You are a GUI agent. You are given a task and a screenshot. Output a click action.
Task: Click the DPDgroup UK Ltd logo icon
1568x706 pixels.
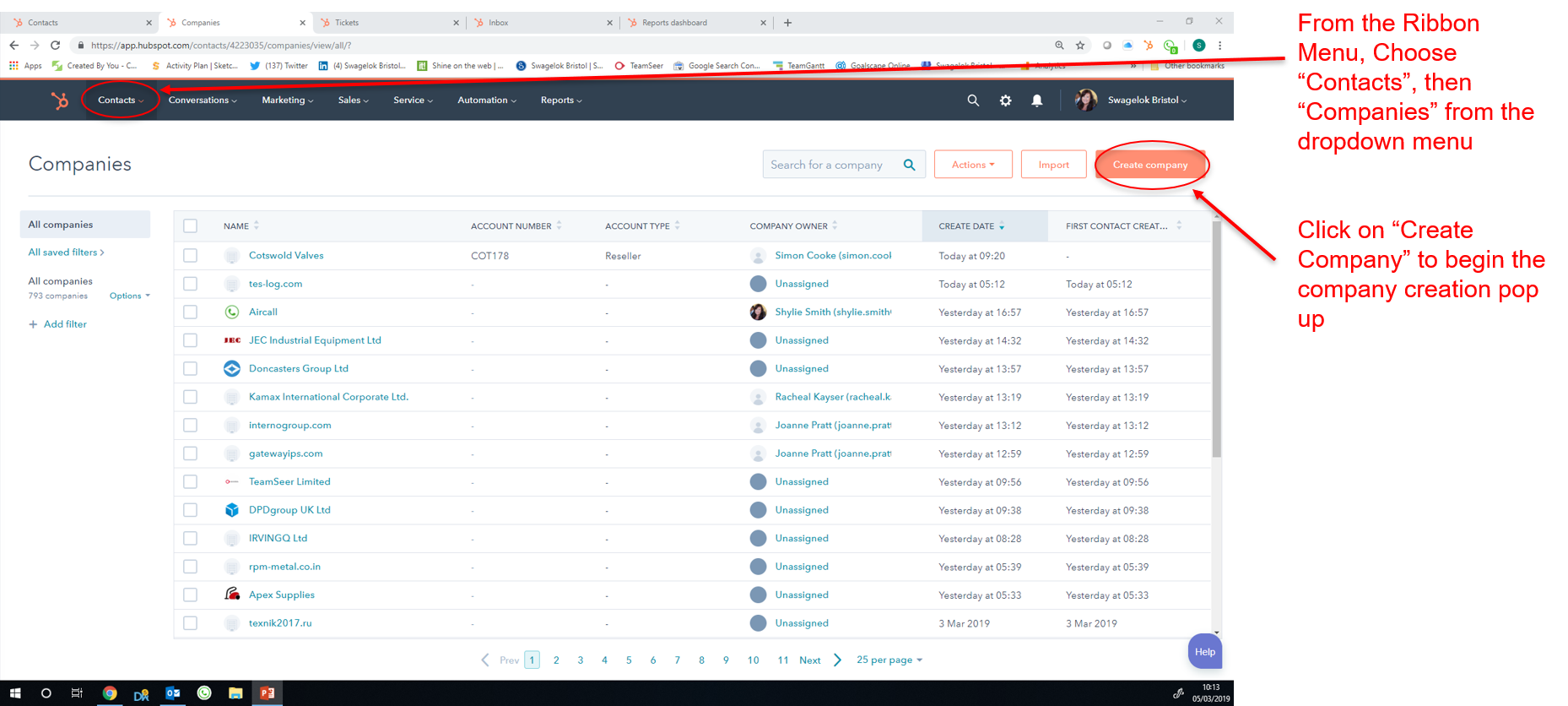pos(232,510)
